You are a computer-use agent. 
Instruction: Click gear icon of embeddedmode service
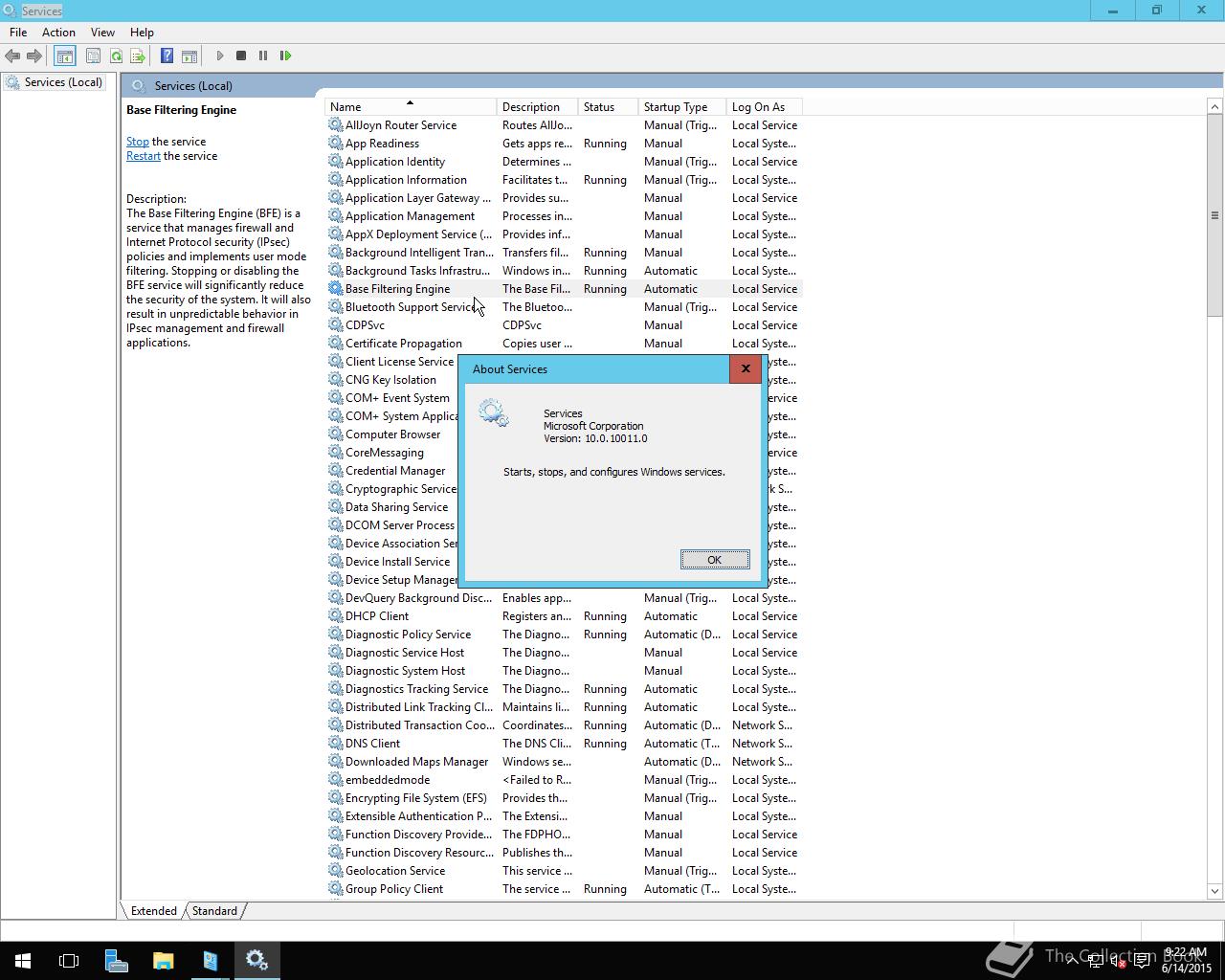[x=336, y=780]
